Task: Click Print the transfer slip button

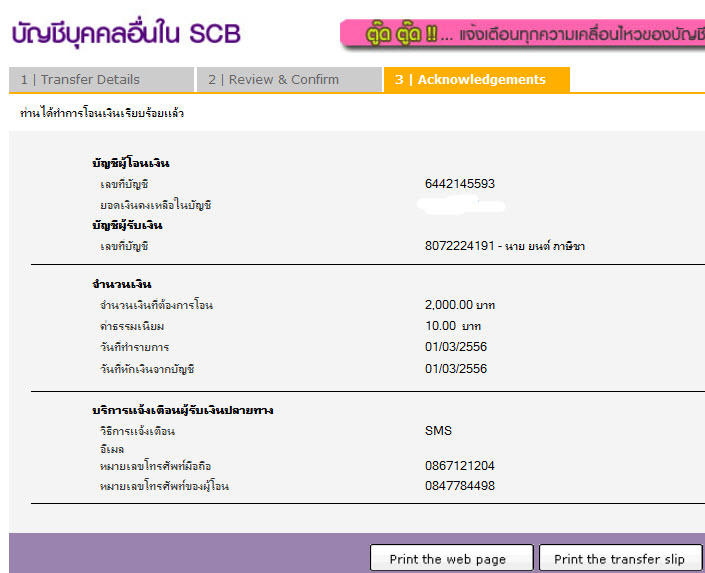Action: tap(620, 559)
